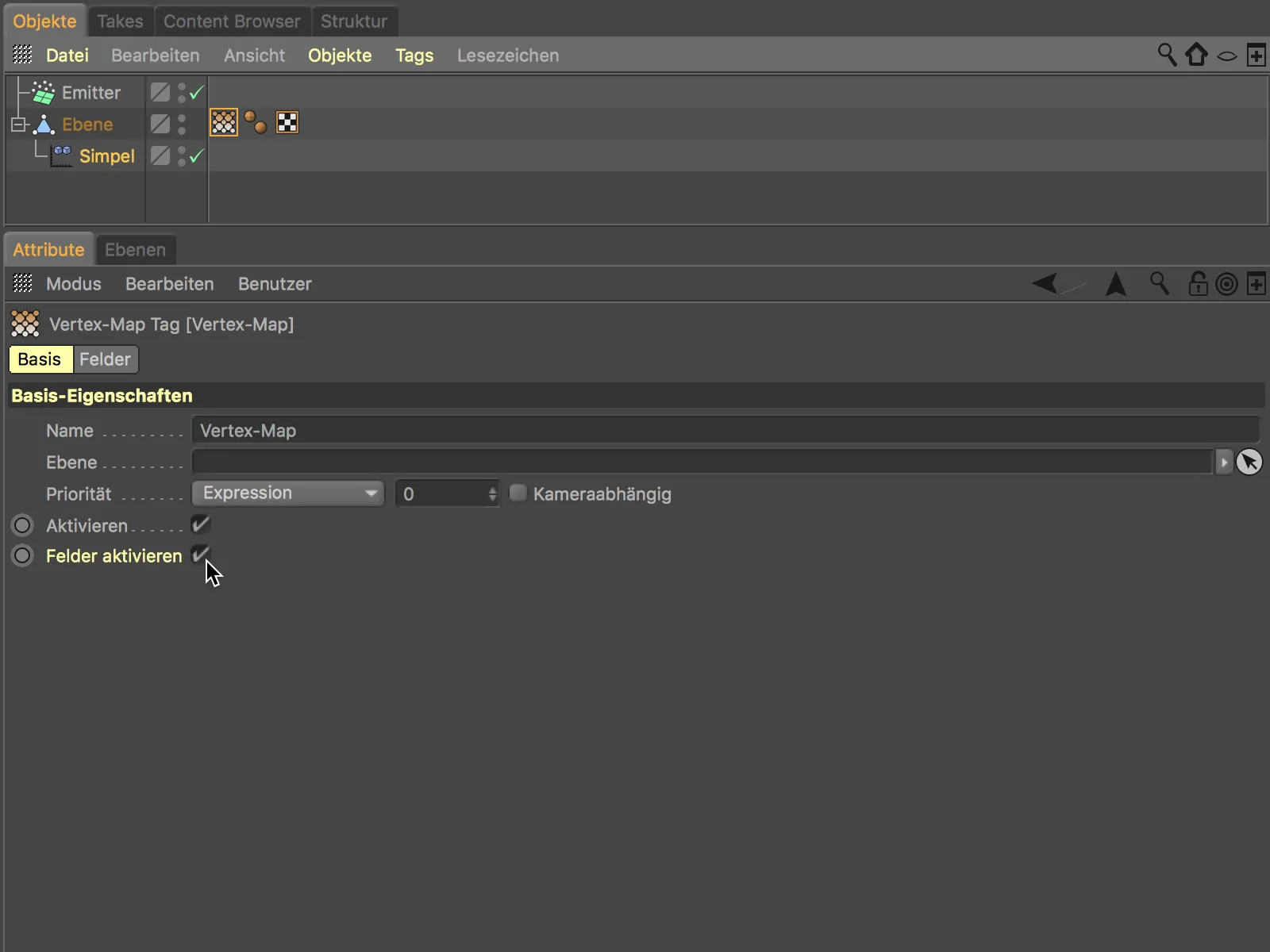Viewport: 1270px width, 952px height.
Task: Disable the Simpel green checkmark
Action: click(x=197, y=156)
